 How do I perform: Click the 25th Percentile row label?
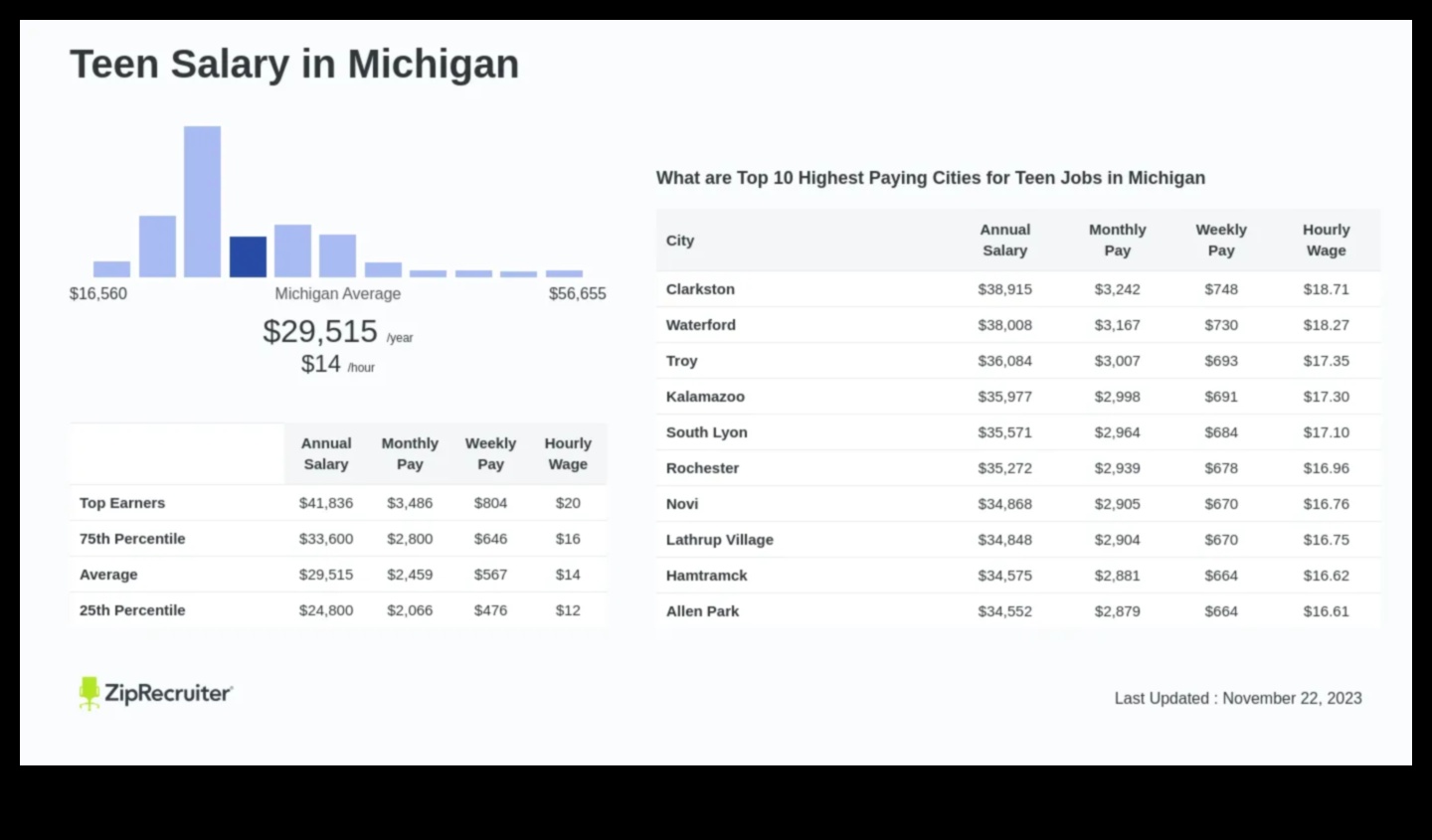click(132, 610)
